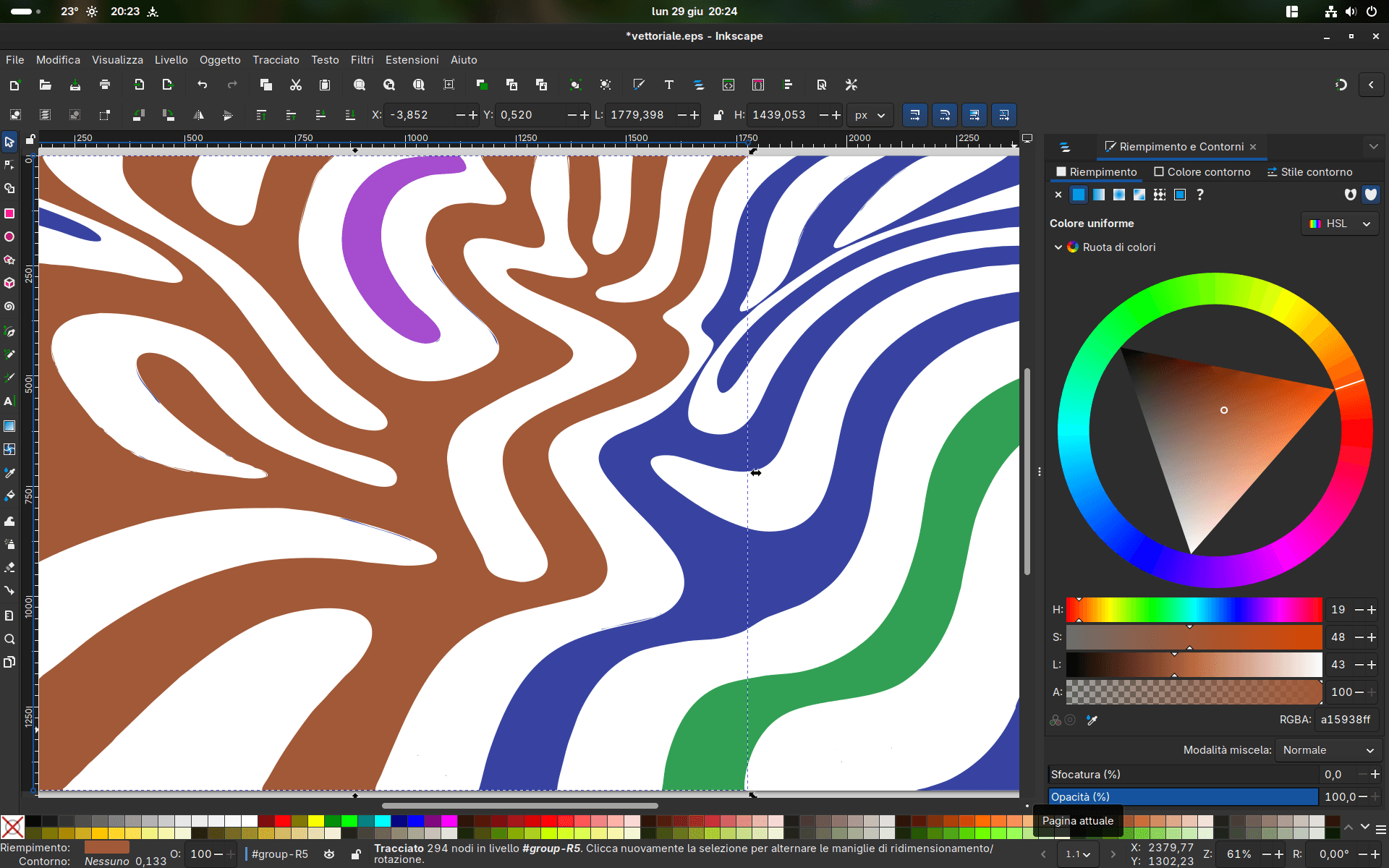Screen dimensions: 1389x868
Task: Click the no-color X palette swatch
Action: (12, 827)
